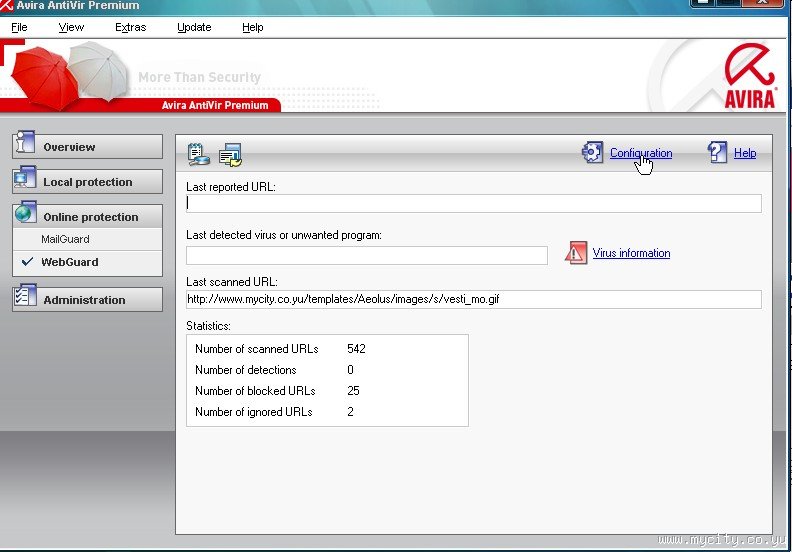Viewport: 792px width, 552px height.
Task: Open Local protection section
Action: tap(88, 182)
